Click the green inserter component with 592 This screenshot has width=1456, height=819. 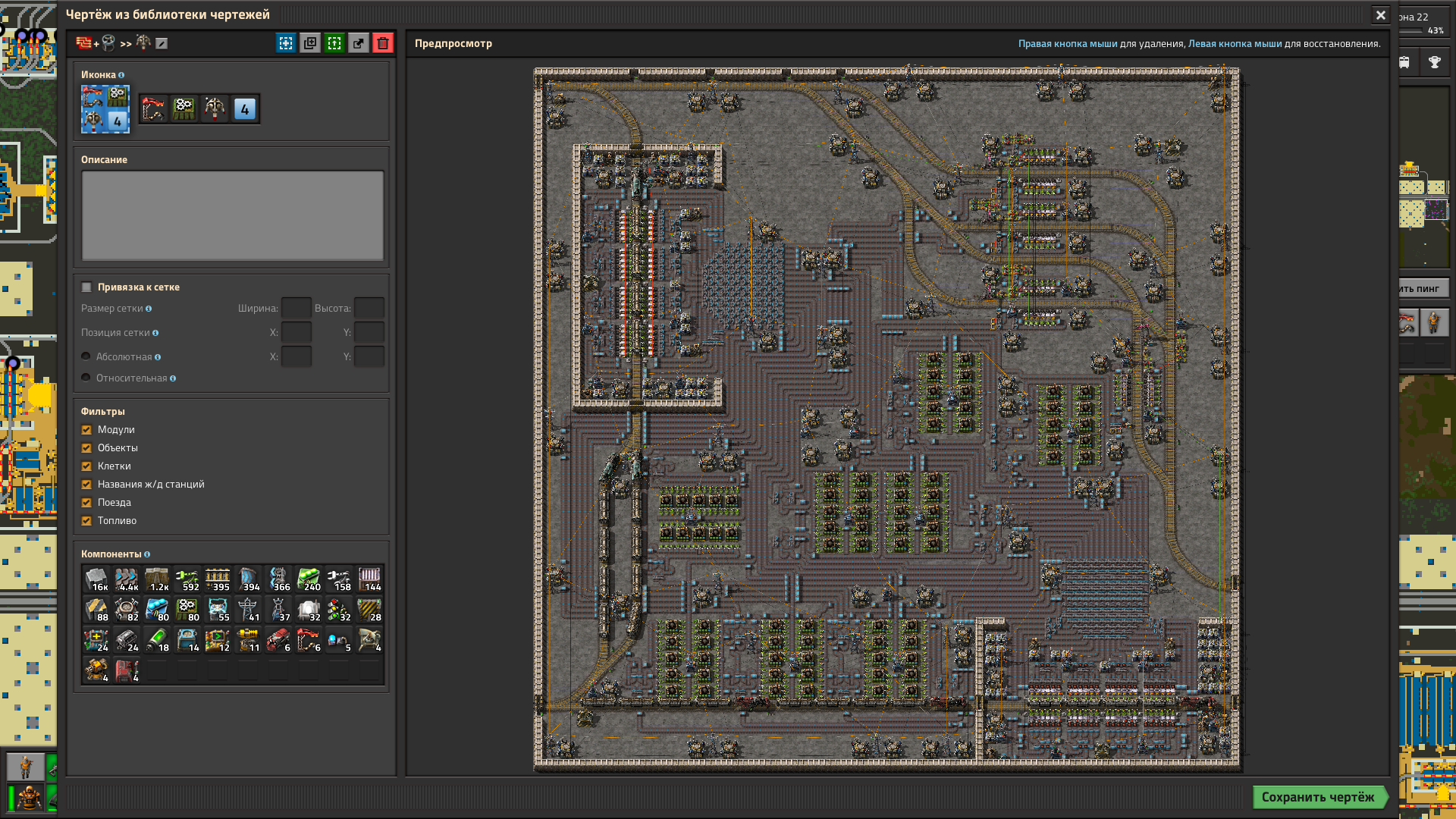[187, 579]
